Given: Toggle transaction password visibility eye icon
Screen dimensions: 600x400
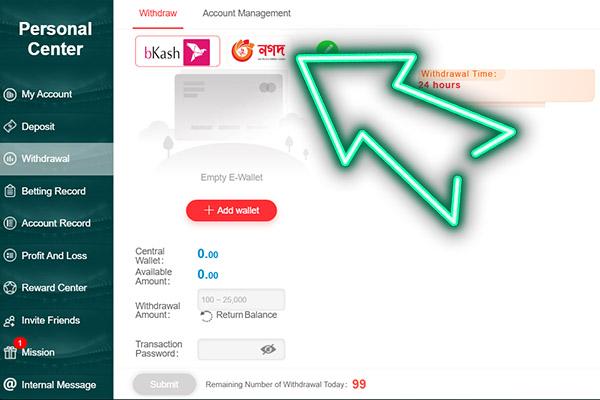Looking at the screenshot, I should tap(268, 349).
